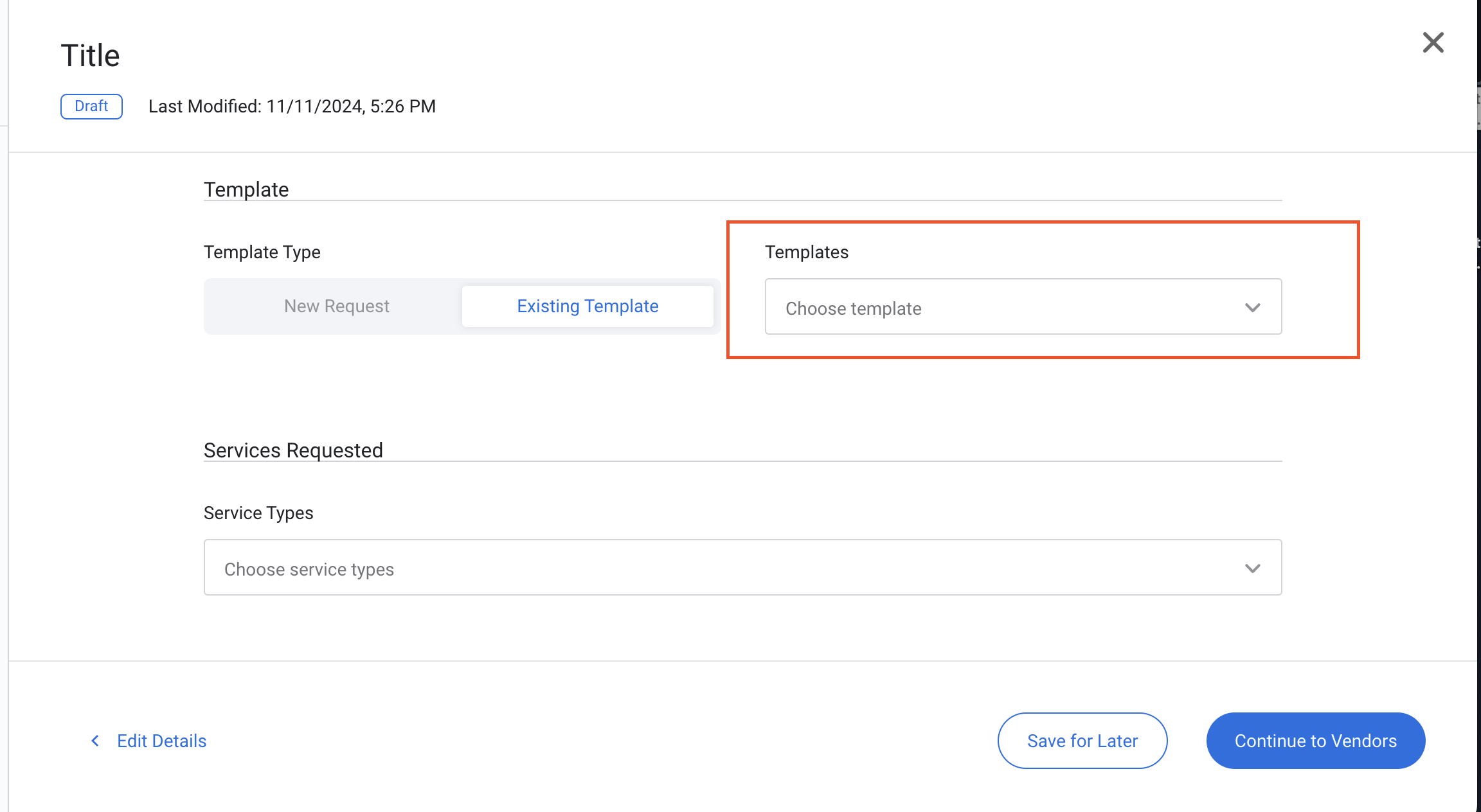This screenshot has width=1481, height=812.
Task: Click the Templates field label
Action: (806, 252)
